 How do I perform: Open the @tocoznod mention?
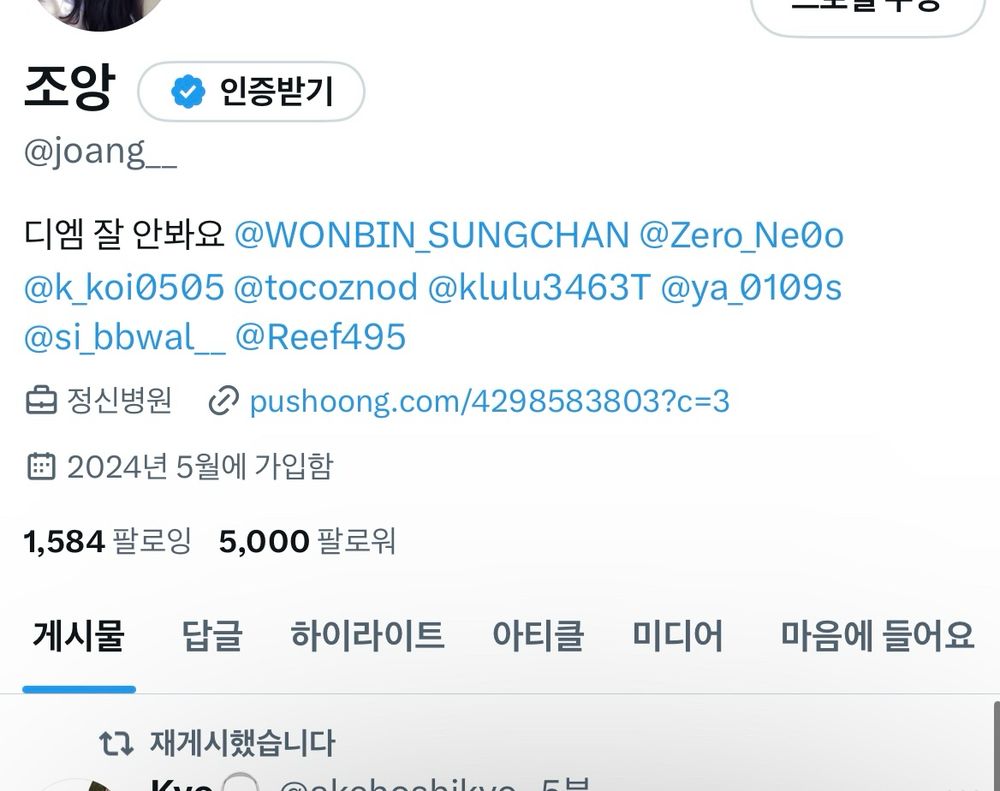[326, 287]
